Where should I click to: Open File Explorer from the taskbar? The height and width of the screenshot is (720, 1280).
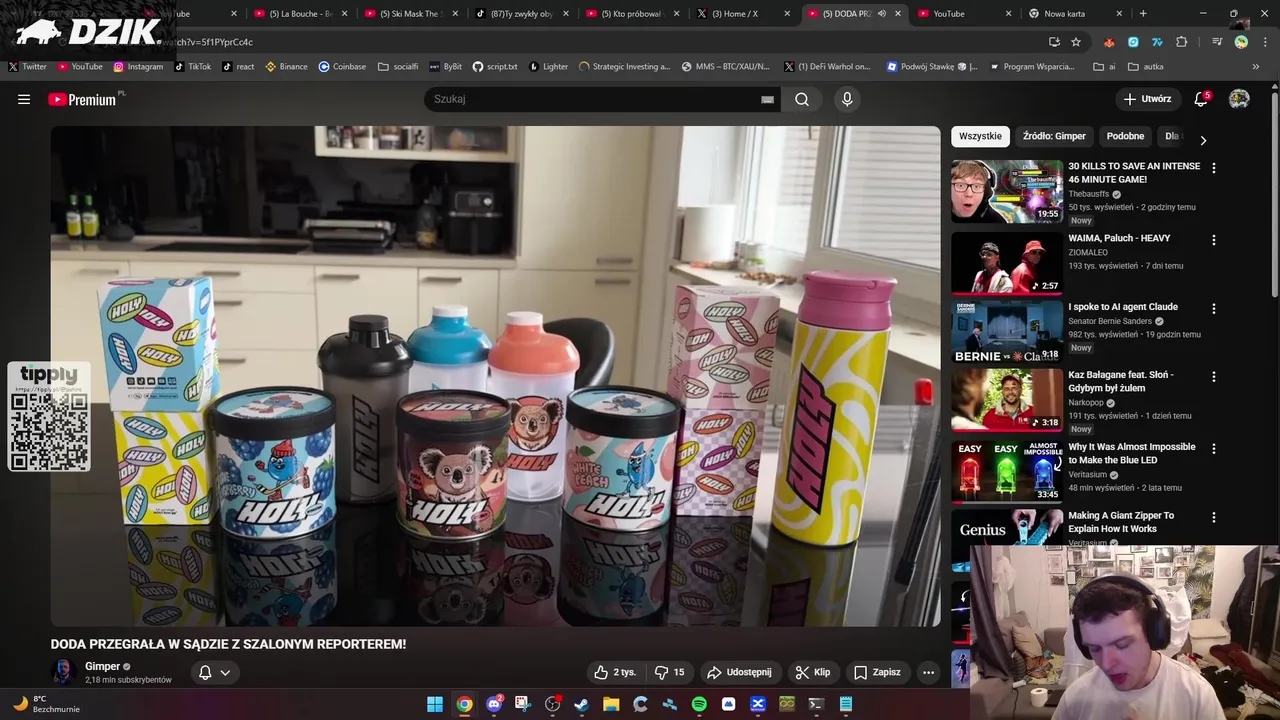pos(611,704)
